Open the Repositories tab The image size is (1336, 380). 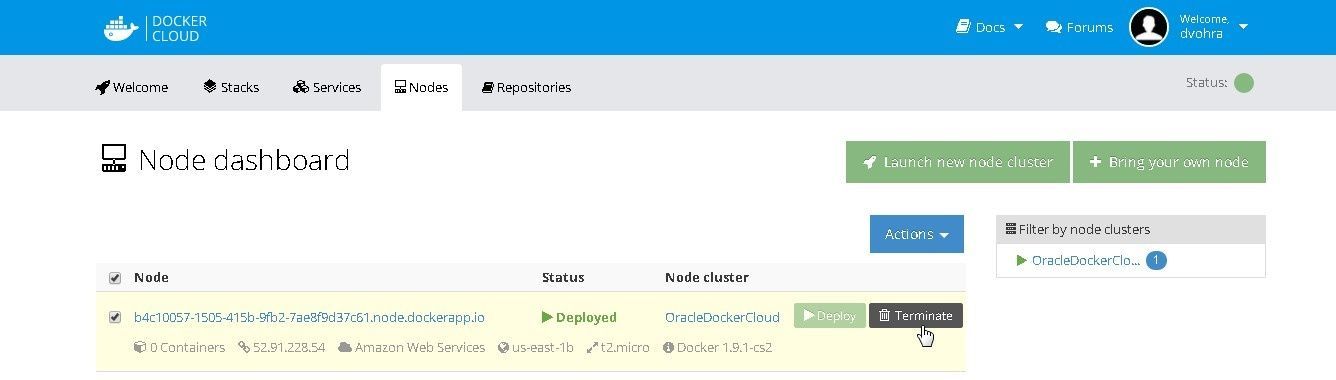(526, 87)
